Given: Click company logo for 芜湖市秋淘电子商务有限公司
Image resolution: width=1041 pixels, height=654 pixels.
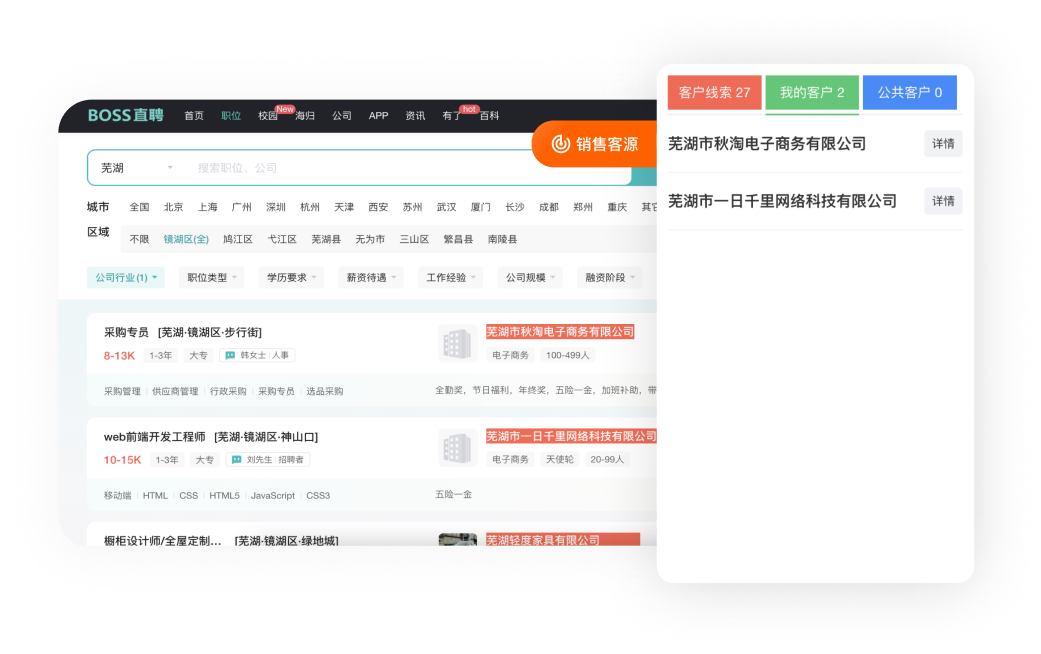Looking at the screenshot, I should coord(457,344).
